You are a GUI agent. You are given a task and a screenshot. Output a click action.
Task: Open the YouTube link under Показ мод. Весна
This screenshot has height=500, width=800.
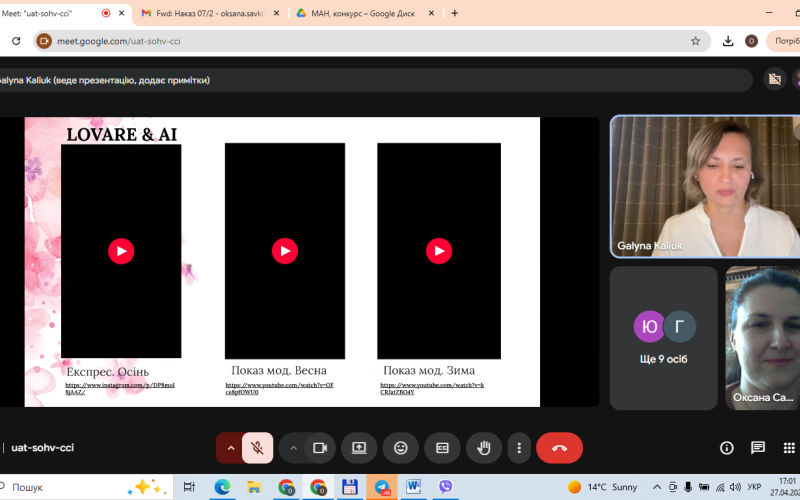click(x=280, y=388)
